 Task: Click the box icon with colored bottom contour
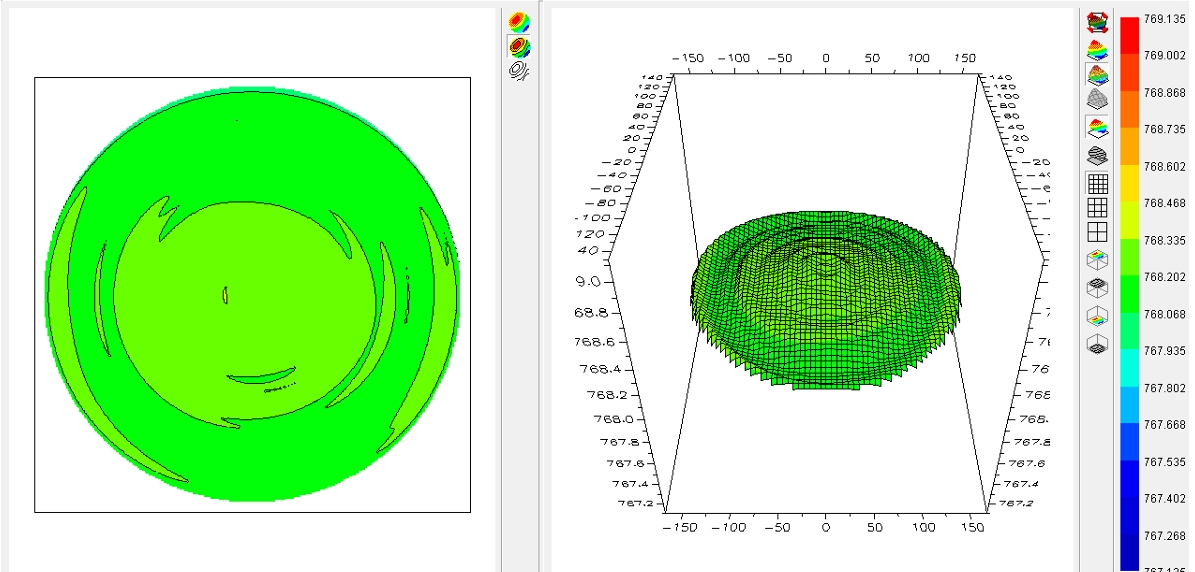[x=1097, y=317]
